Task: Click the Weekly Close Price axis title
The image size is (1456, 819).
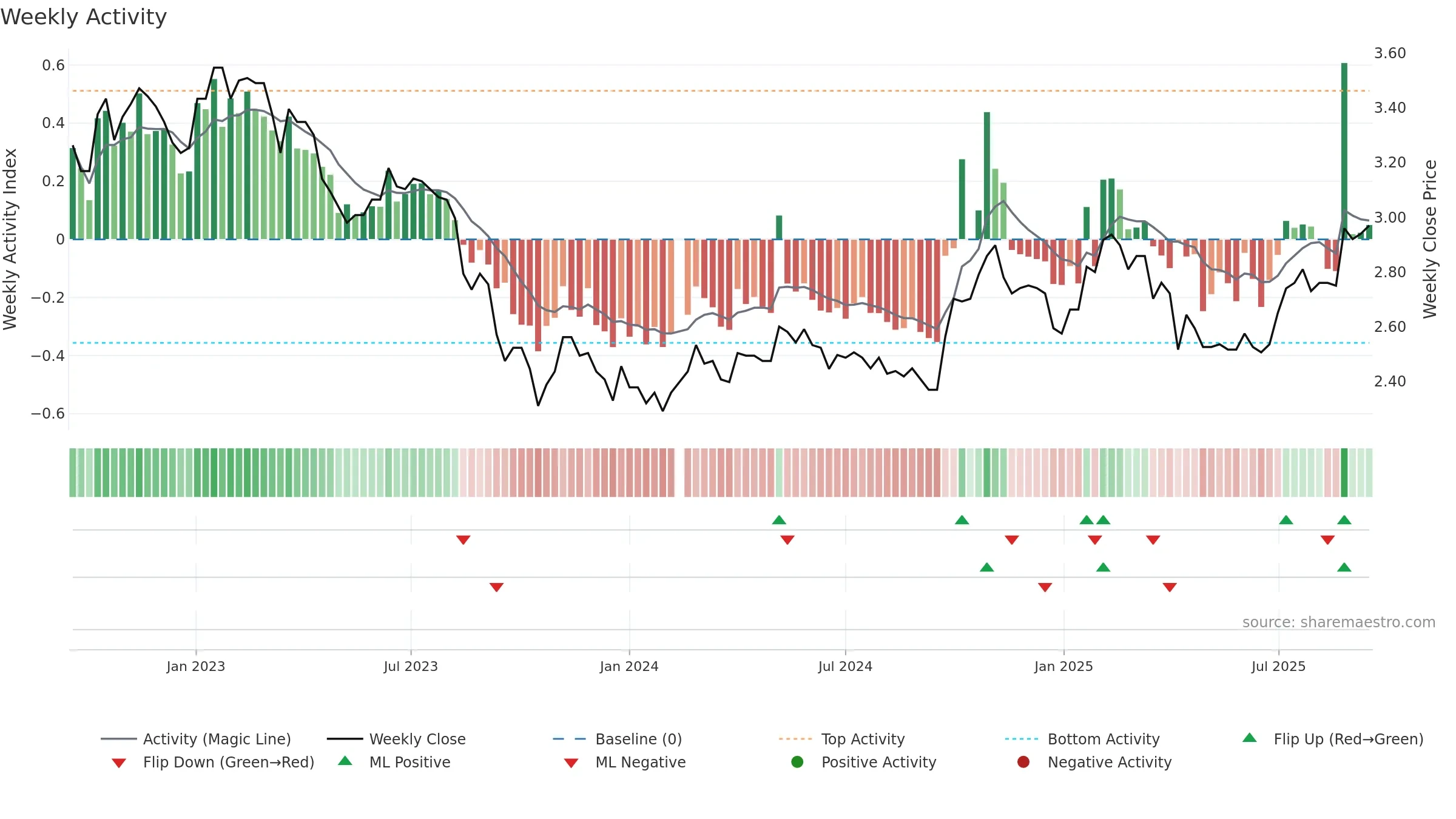Action: pos(1430,239)
